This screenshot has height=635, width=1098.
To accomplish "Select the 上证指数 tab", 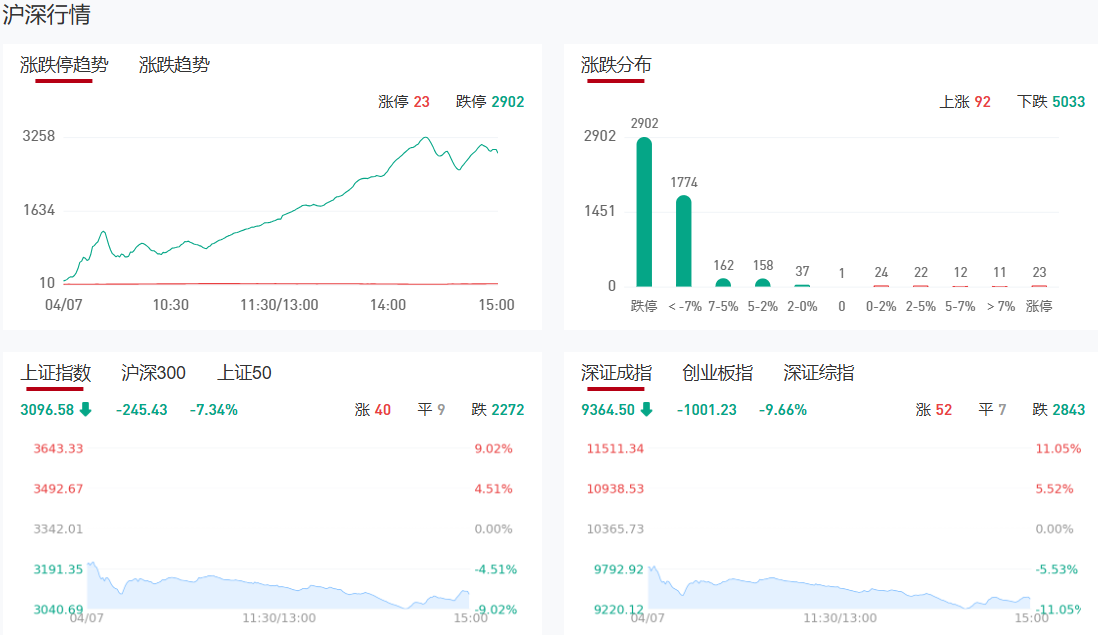I will [56, 373].
